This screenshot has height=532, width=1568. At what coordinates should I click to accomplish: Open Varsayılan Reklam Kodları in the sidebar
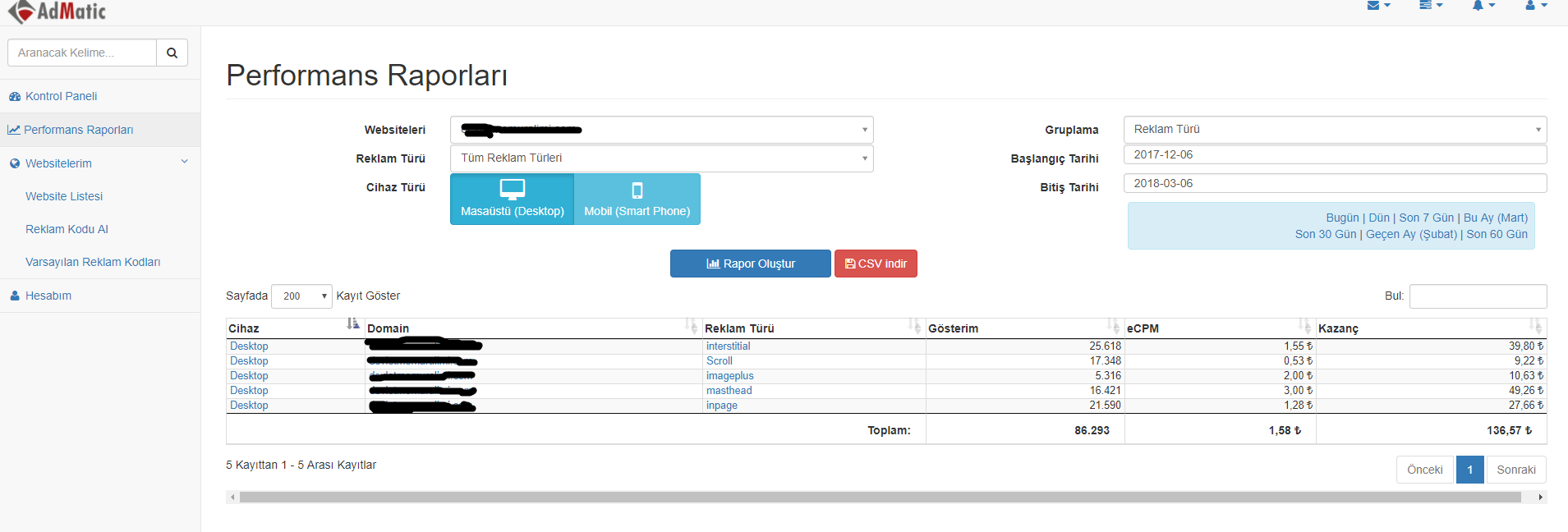[x=93, y=262]
